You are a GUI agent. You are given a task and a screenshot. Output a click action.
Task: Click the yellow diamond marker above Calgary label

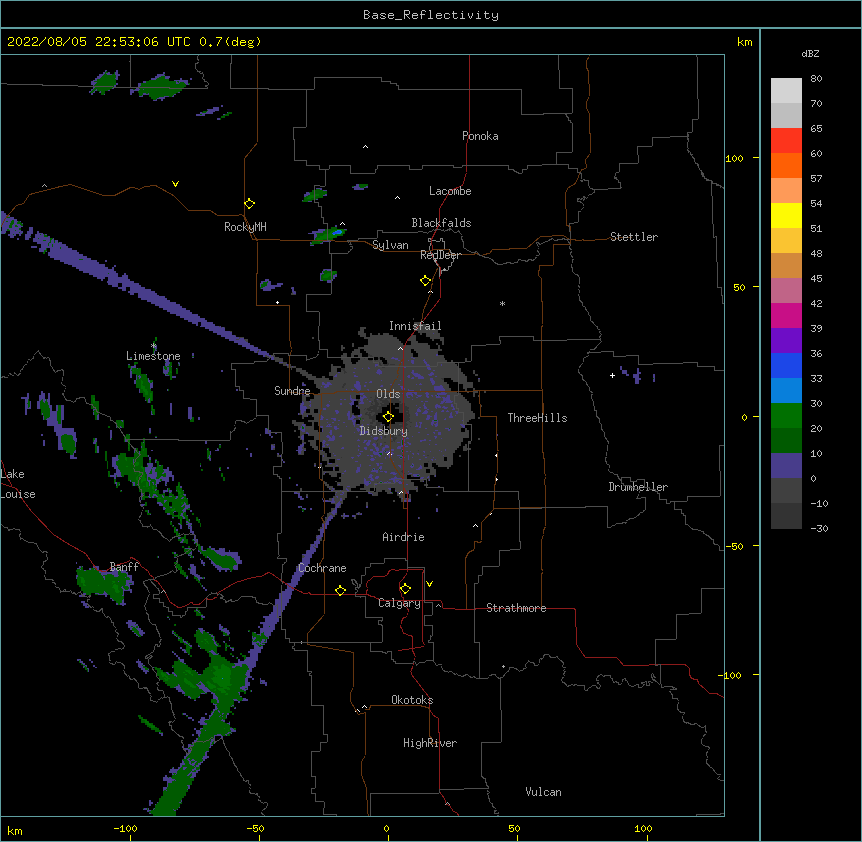(405, 589)
